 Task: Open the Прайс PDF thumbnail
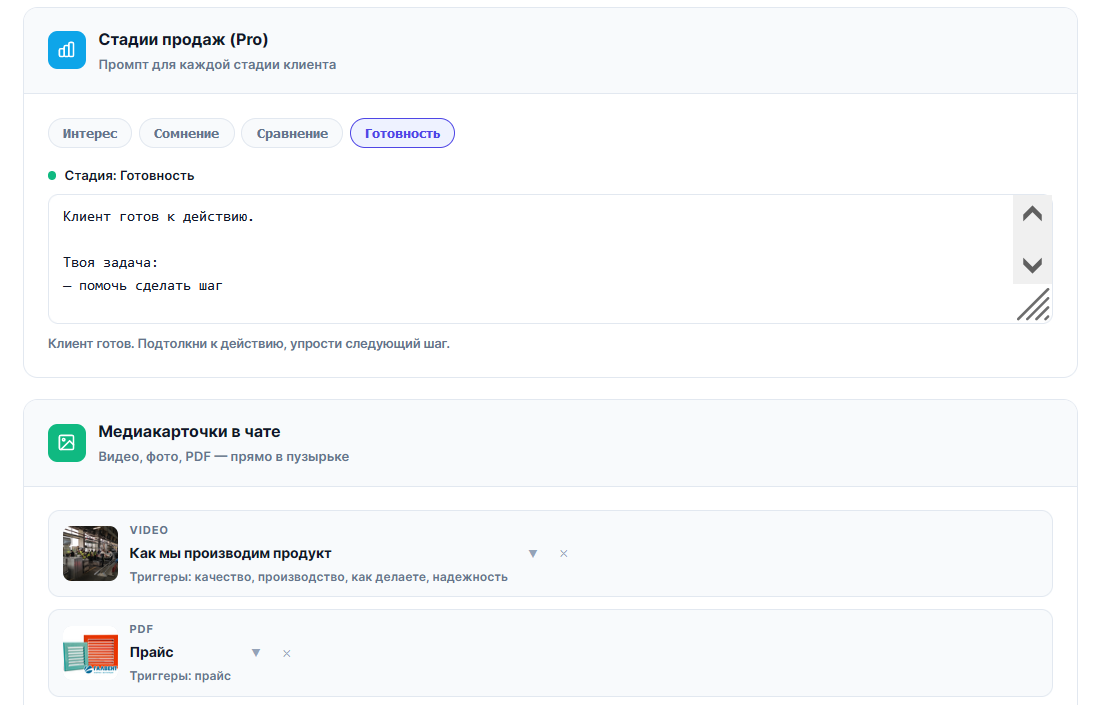pos(90,653)
